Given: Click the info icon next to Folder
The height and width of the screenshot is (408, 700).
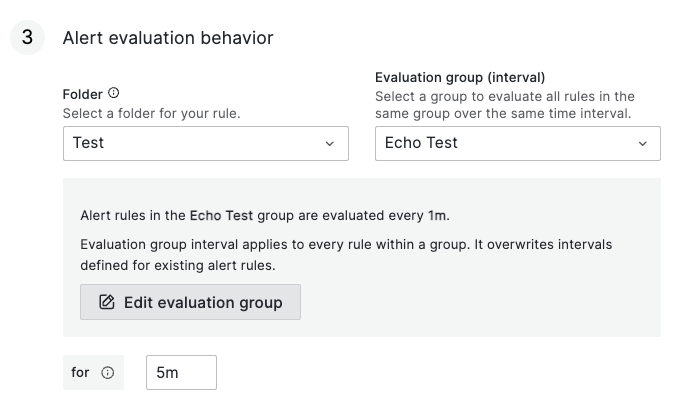Looking at the screenshot, I should (113, 93).
